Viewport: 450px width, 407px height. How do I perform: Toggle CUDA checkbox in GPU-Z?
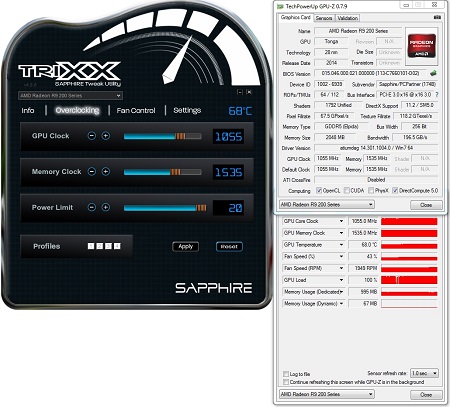pos(347,190)
